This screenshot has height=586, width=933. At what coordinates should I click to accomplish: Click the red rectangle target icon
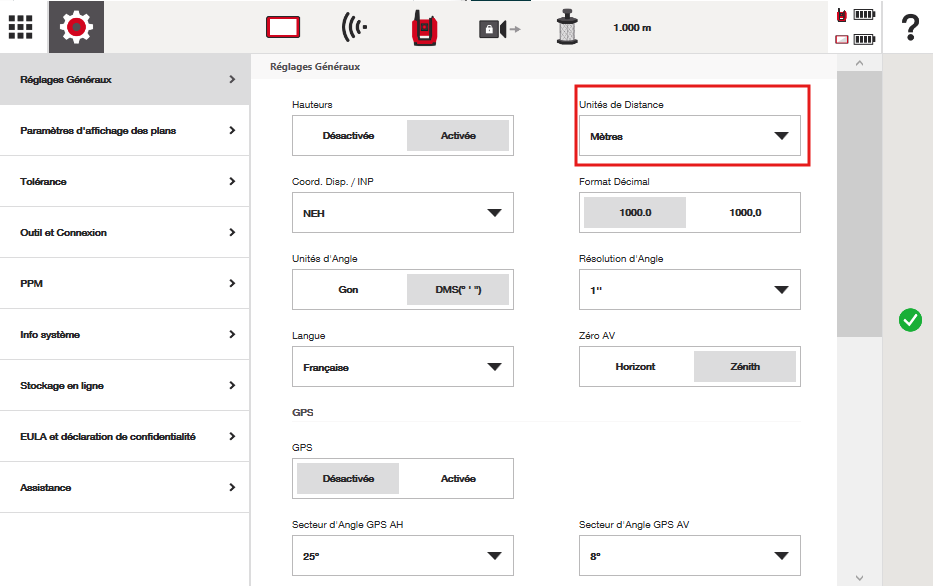coord(283,28)
